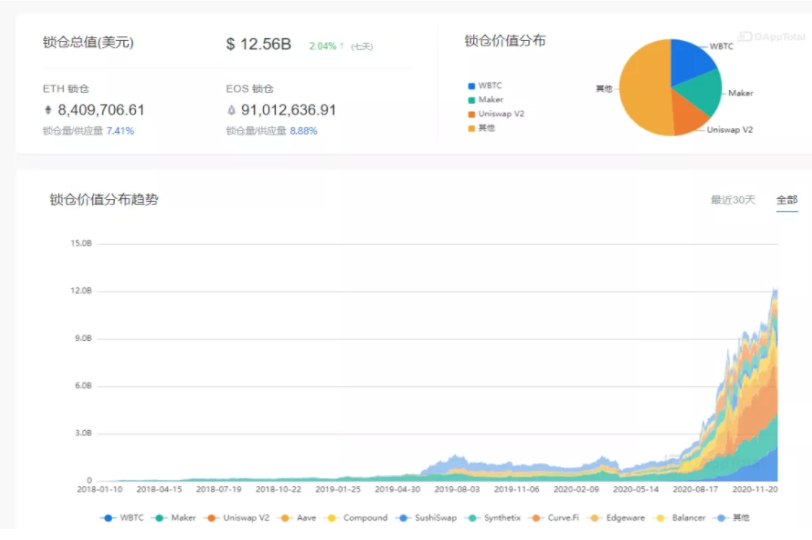This screenshot has width=812, height=540.
Task: Toggle Balancer series in the chart legend
Action: [x=680, y=518]
